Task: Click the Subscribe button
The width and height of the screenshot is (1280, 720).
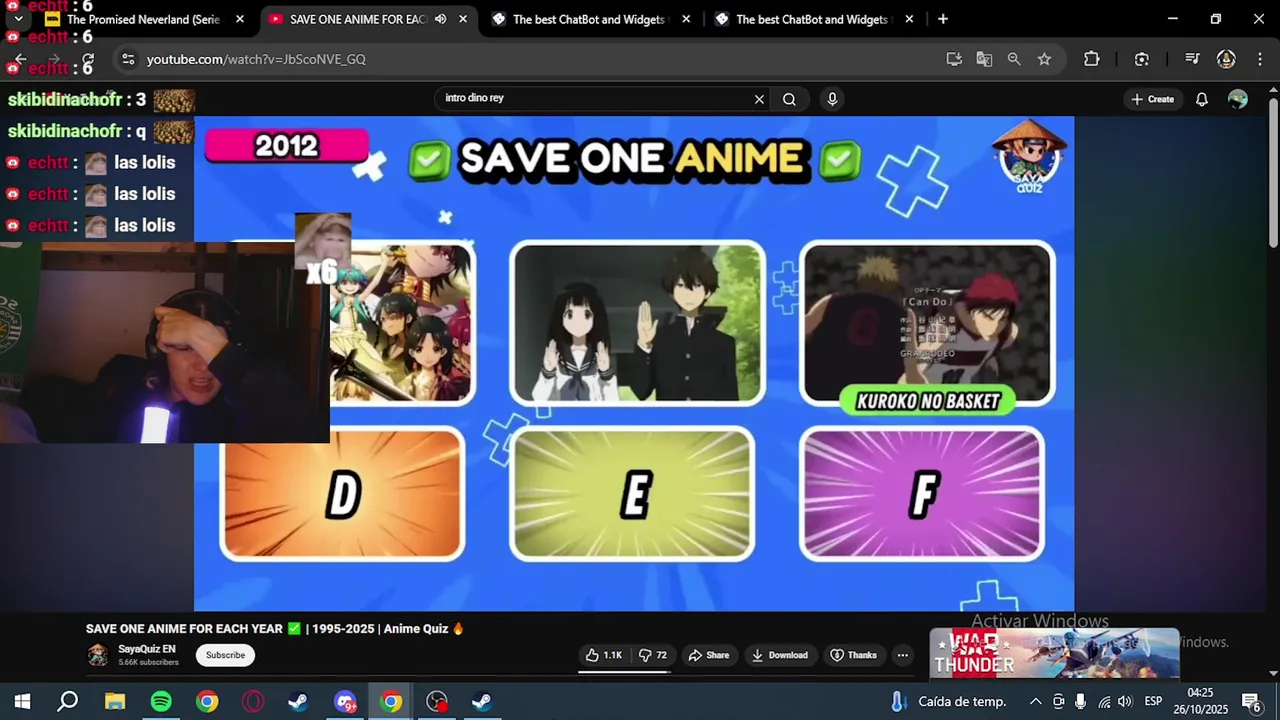Action: click(225, 655)
